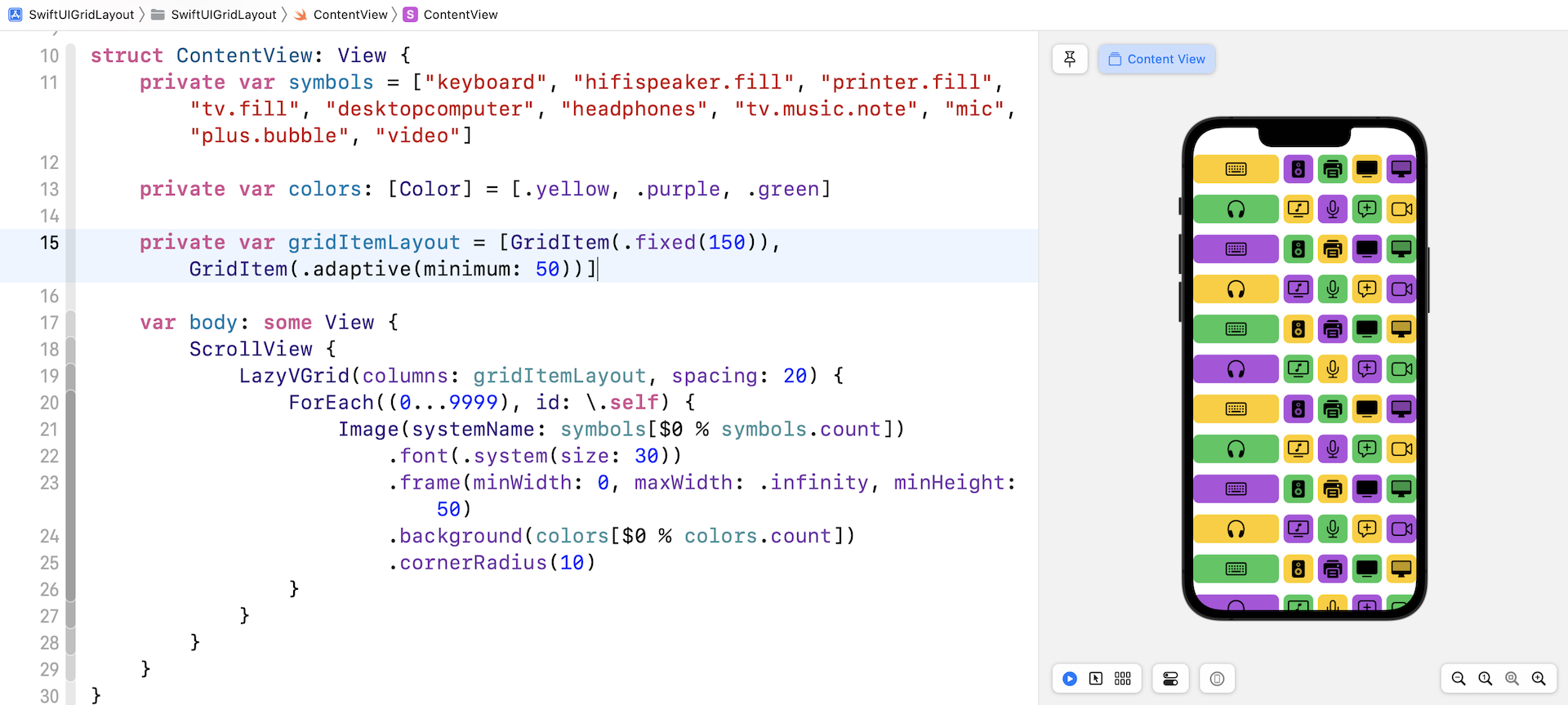Click the yellow keyboard tile in top row

[1236, 169]
